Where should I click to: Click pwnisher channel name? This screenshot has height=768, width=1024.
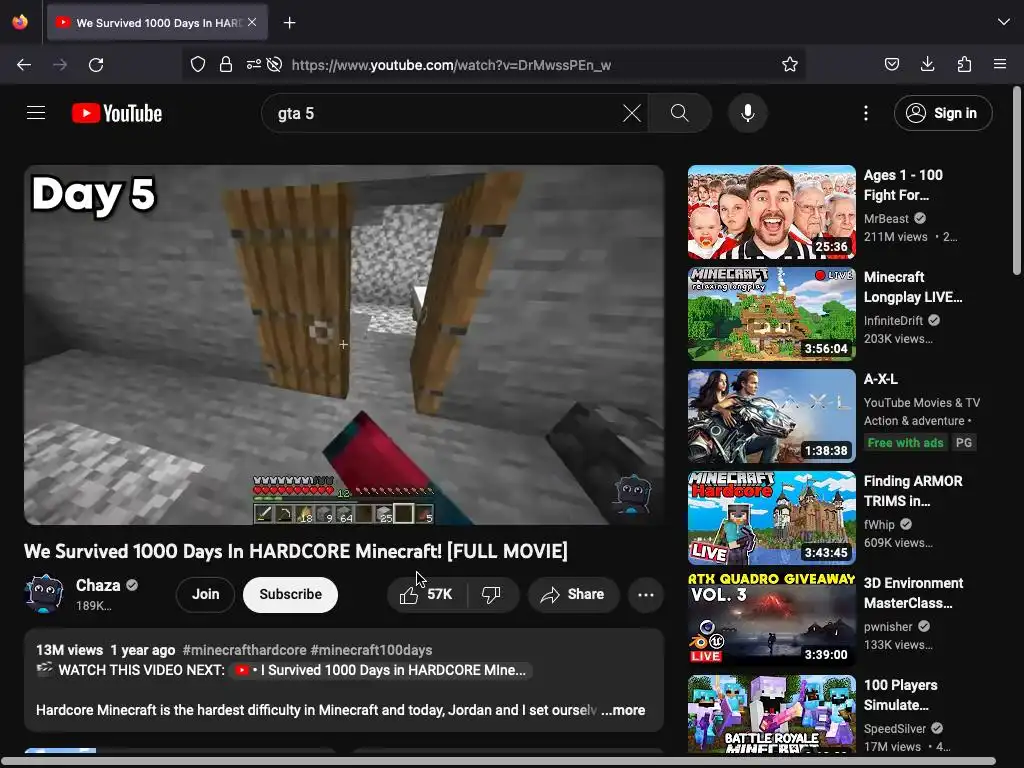coord(888,626)
